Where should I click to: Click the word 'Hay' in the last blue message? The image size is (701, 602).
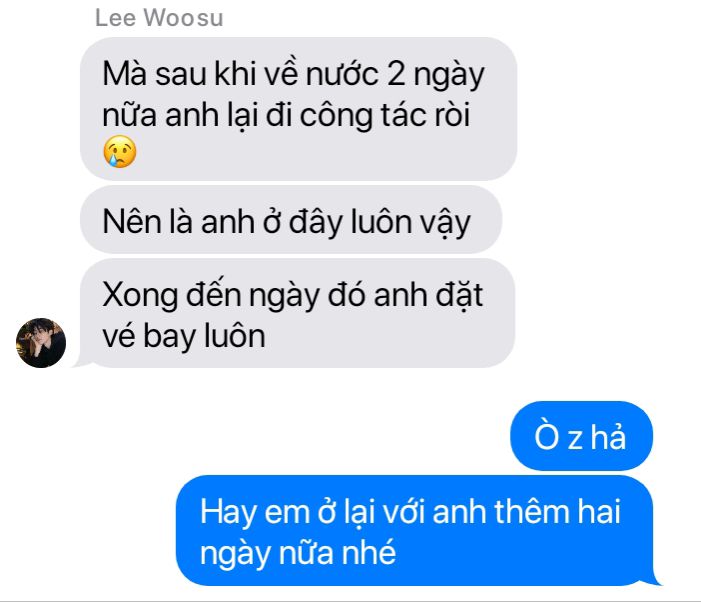click(x=228, y=513)
